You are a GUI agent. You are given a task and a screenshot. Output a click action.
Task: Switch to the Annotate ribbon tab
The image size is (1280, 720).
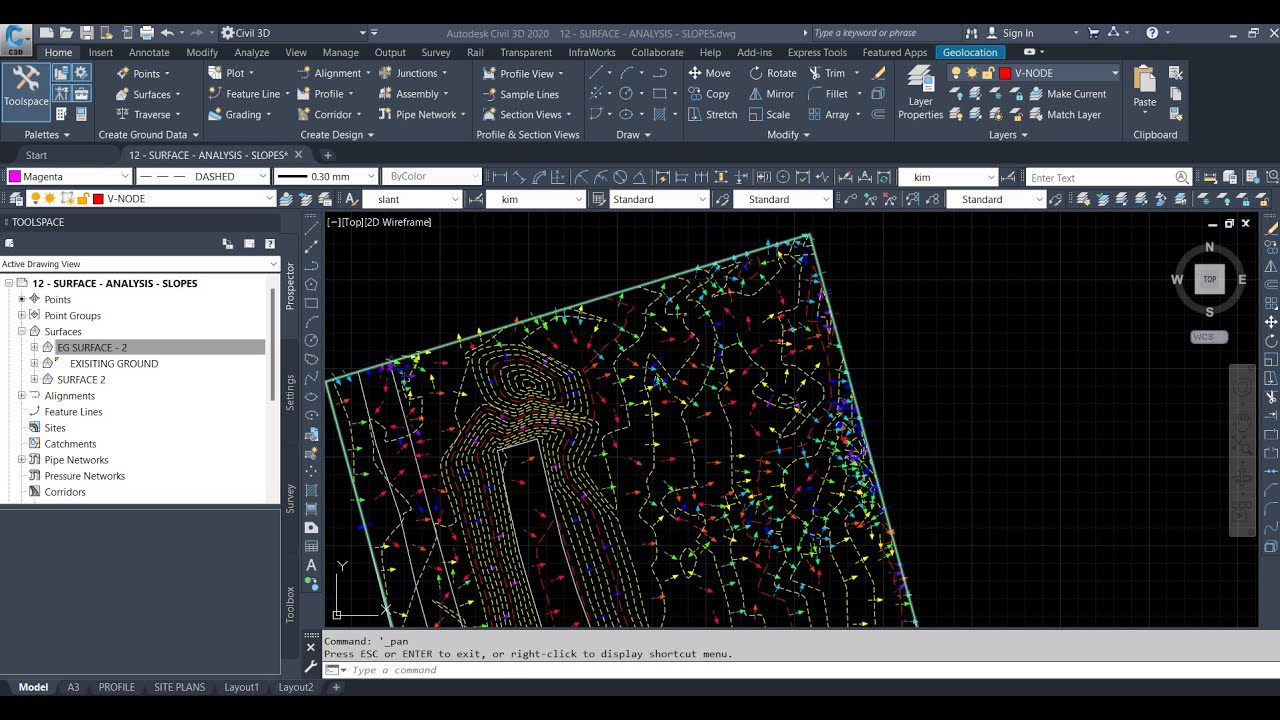point(149,52)
